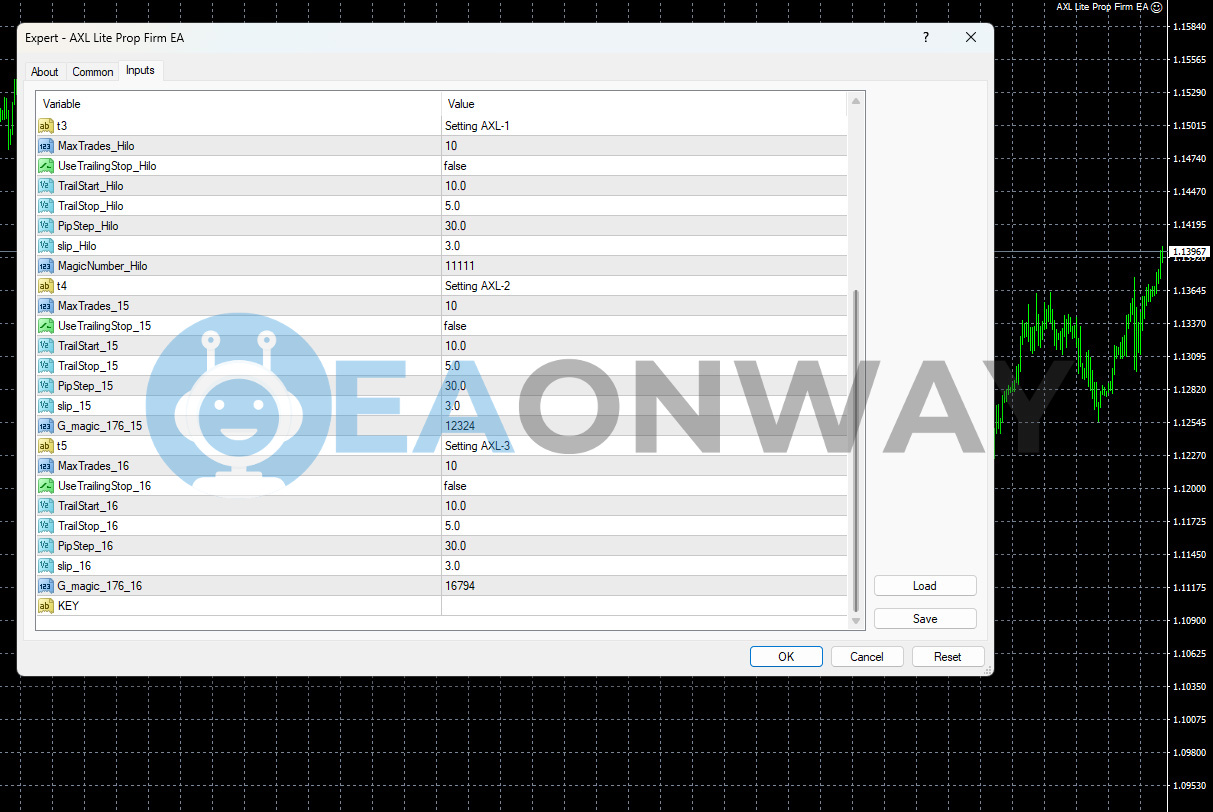
Task: Click the current price label 1.13967 on chart
Action: (1189, 251)
